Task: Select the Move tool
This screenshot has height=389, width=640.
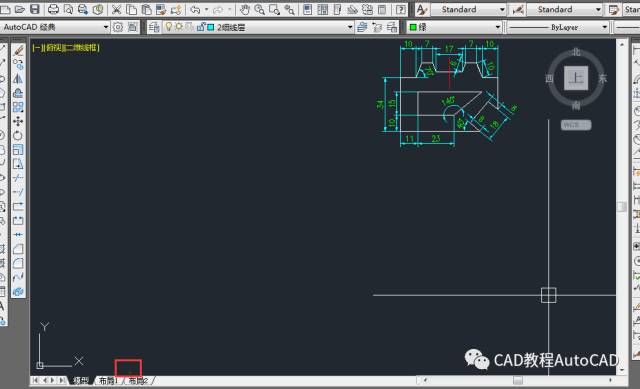Action: 18,121
